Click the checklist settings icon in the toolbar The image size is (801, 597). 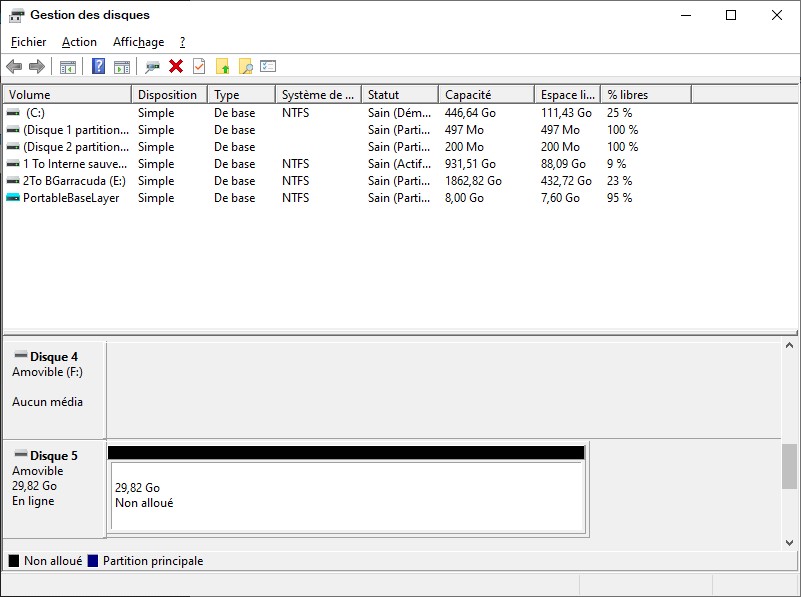(268, 67)
